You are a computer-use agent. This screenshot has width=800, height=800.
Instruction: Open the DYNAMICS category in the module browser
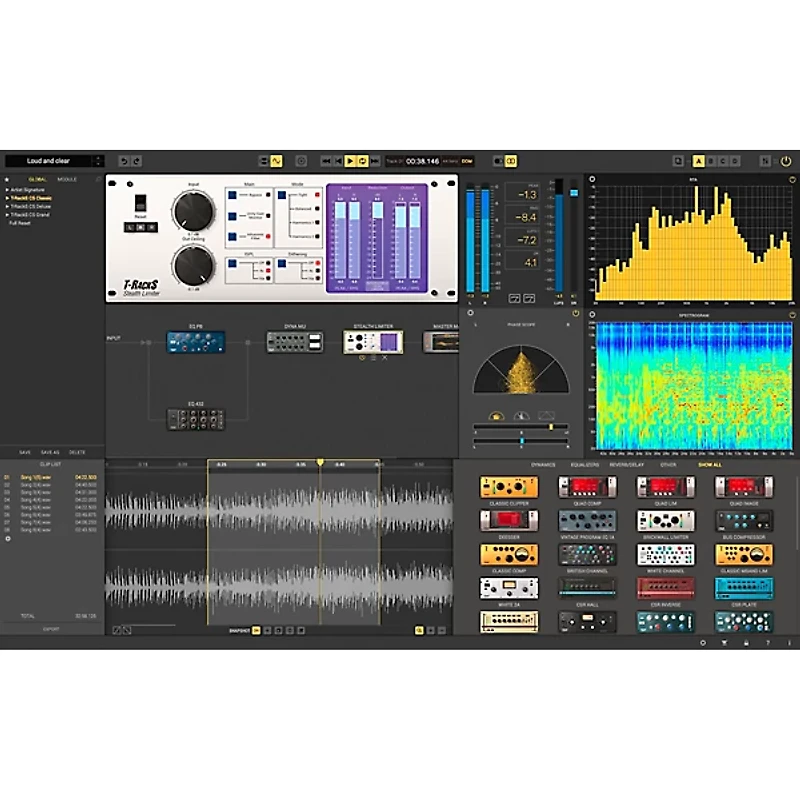(543, 465)
